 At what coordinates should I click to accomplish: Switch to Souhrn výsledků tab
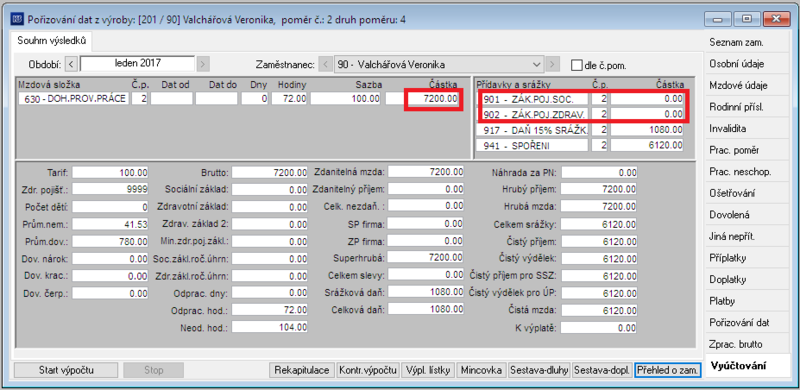[x=51, y=41]
